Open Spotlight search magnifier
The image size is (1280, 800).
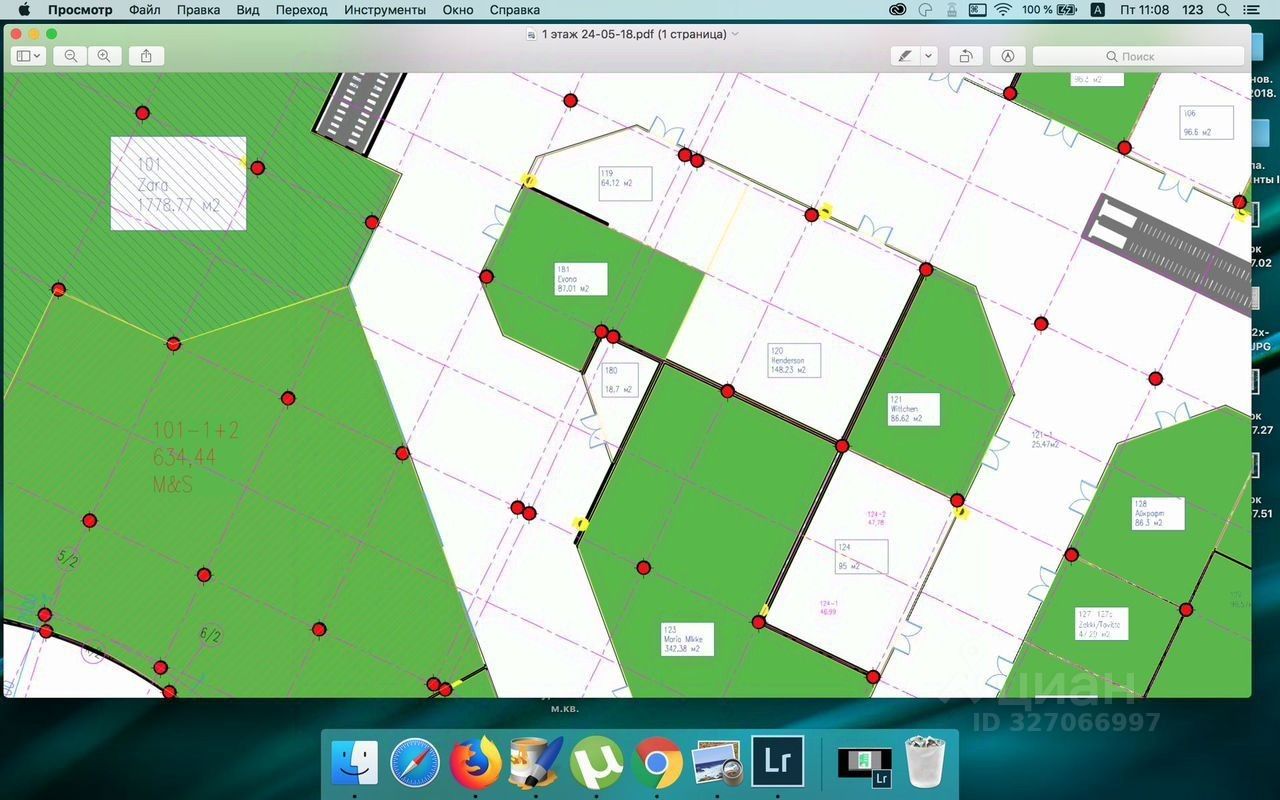pos(1223,10)
